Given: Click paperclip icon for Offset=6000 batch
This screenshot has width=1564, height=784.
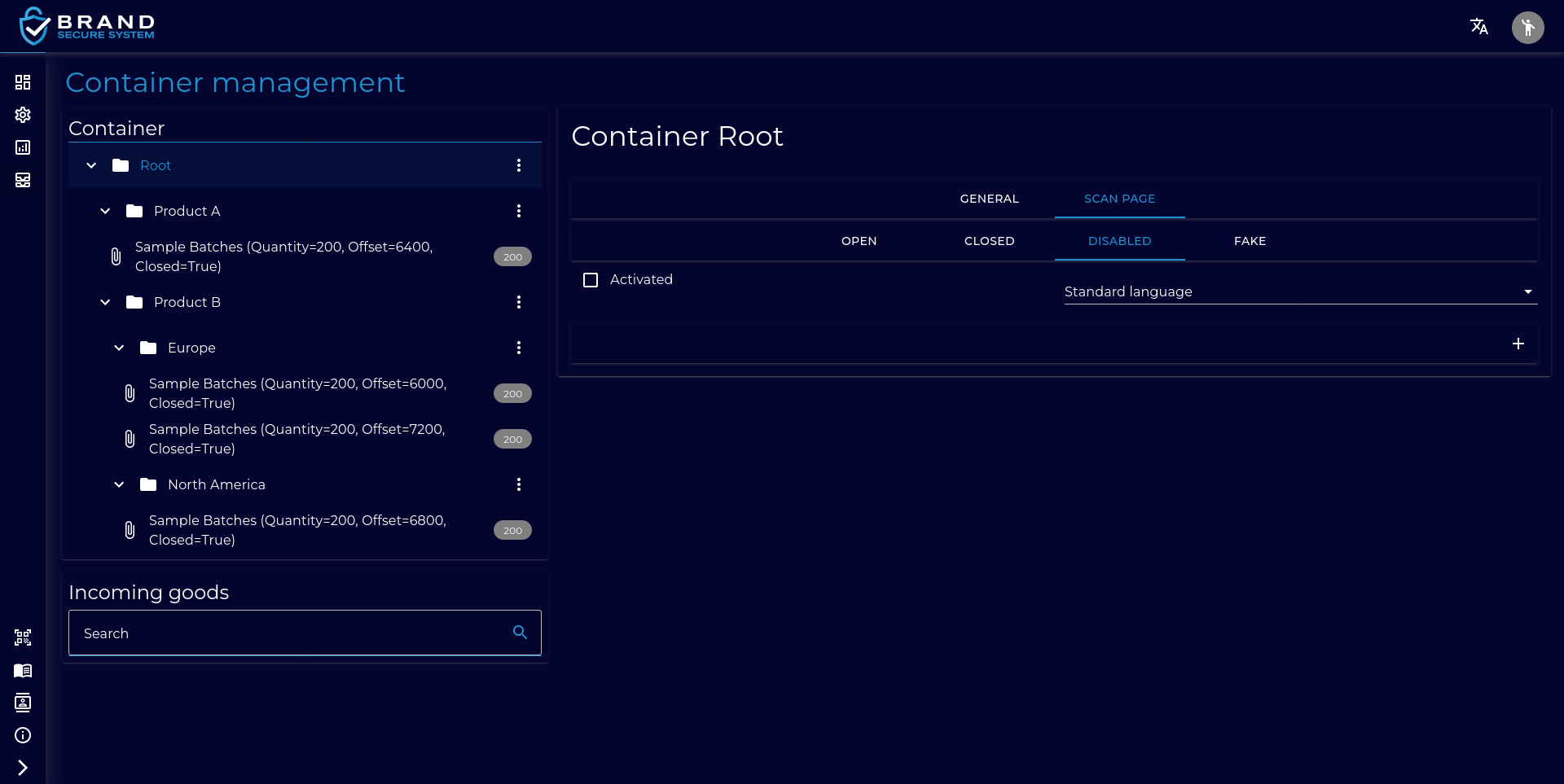Looking at the screenshot, I should coord(130,393).
